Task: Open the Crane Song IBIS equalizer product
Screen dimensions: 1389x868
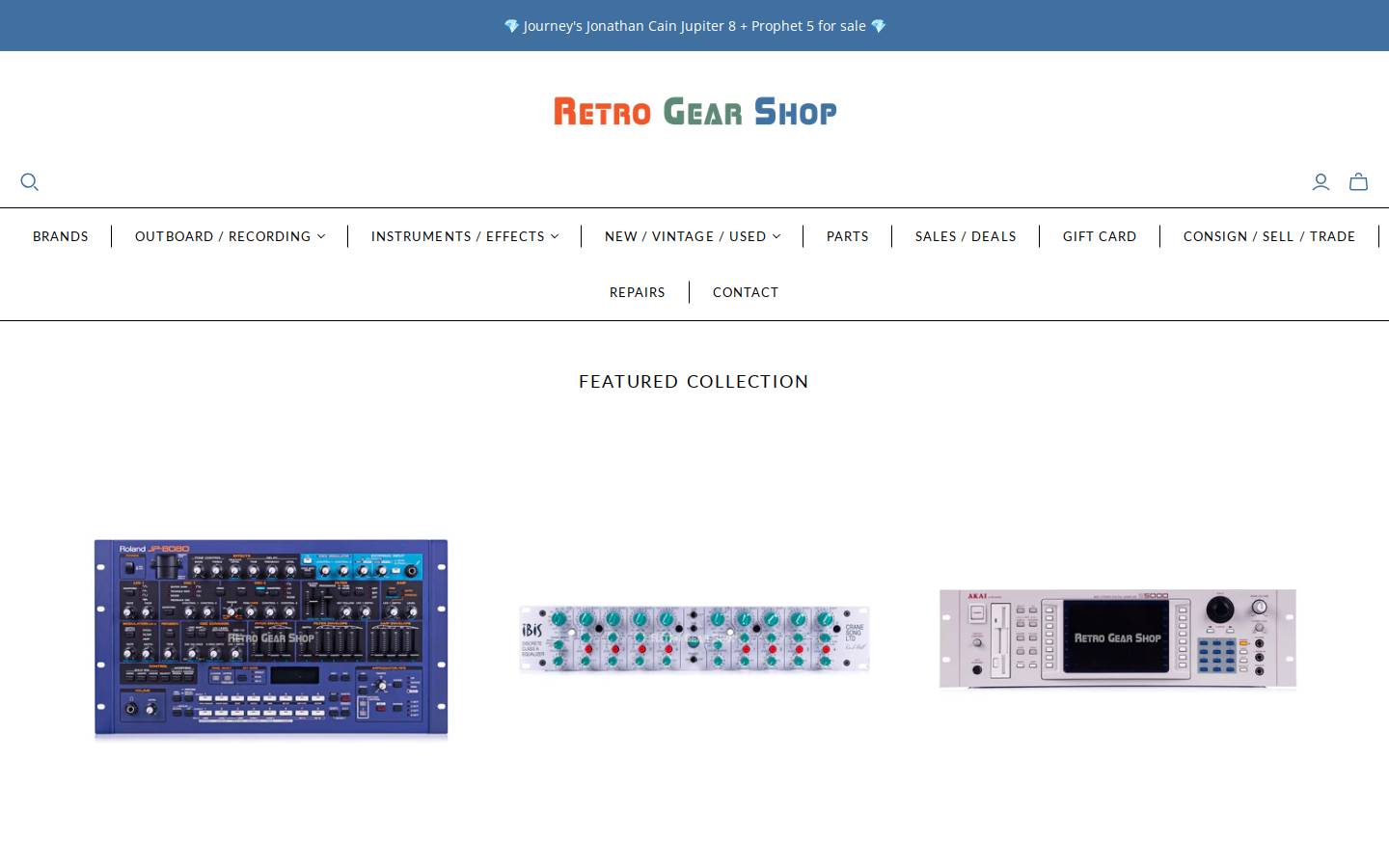Action: pos(694,638)
